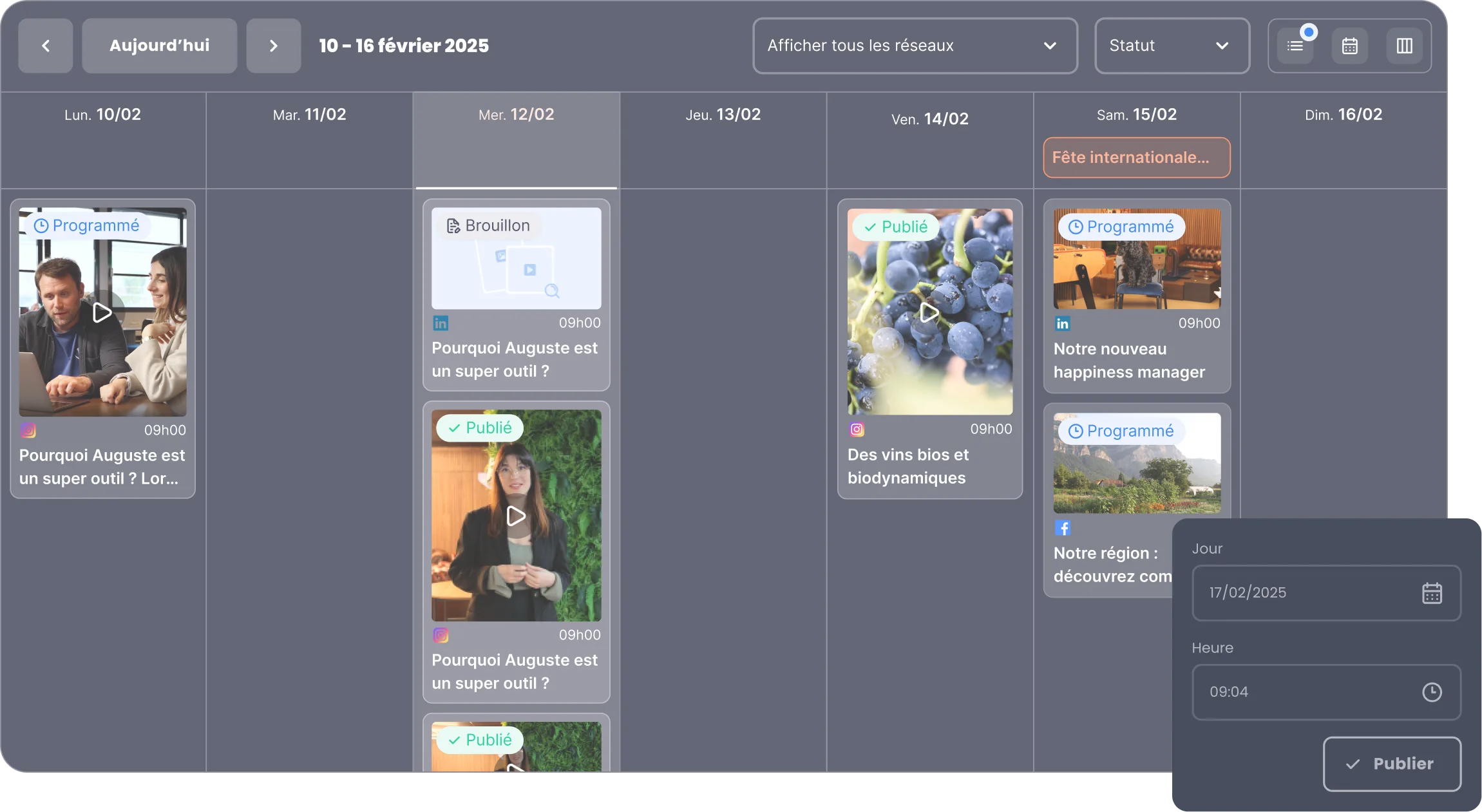
Task: Open Afficher tous les réseaux dropdown
Action: (915, 46)
